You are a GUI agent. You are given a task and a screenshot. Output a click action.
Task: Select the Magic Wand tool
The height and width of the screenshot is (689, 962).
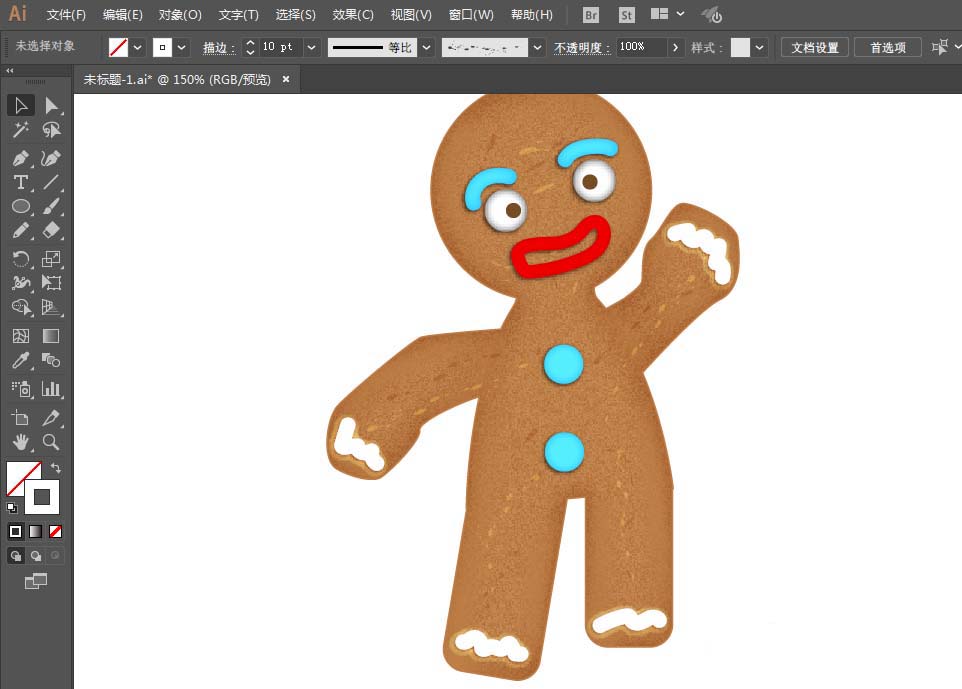21,130
